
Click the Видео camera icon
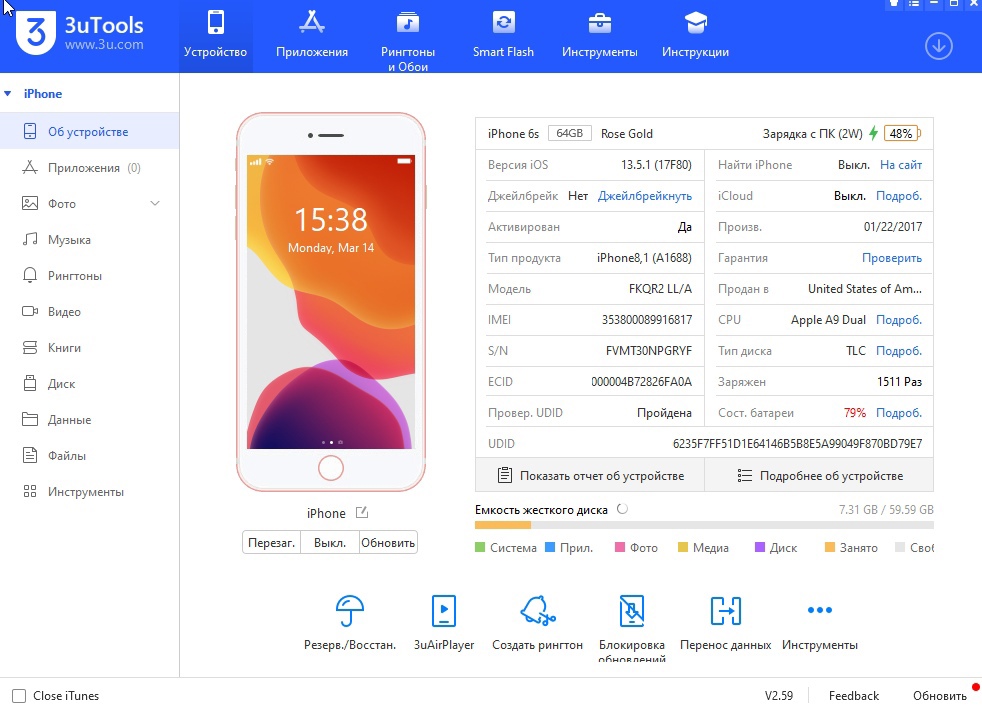[x=29, y=311]
